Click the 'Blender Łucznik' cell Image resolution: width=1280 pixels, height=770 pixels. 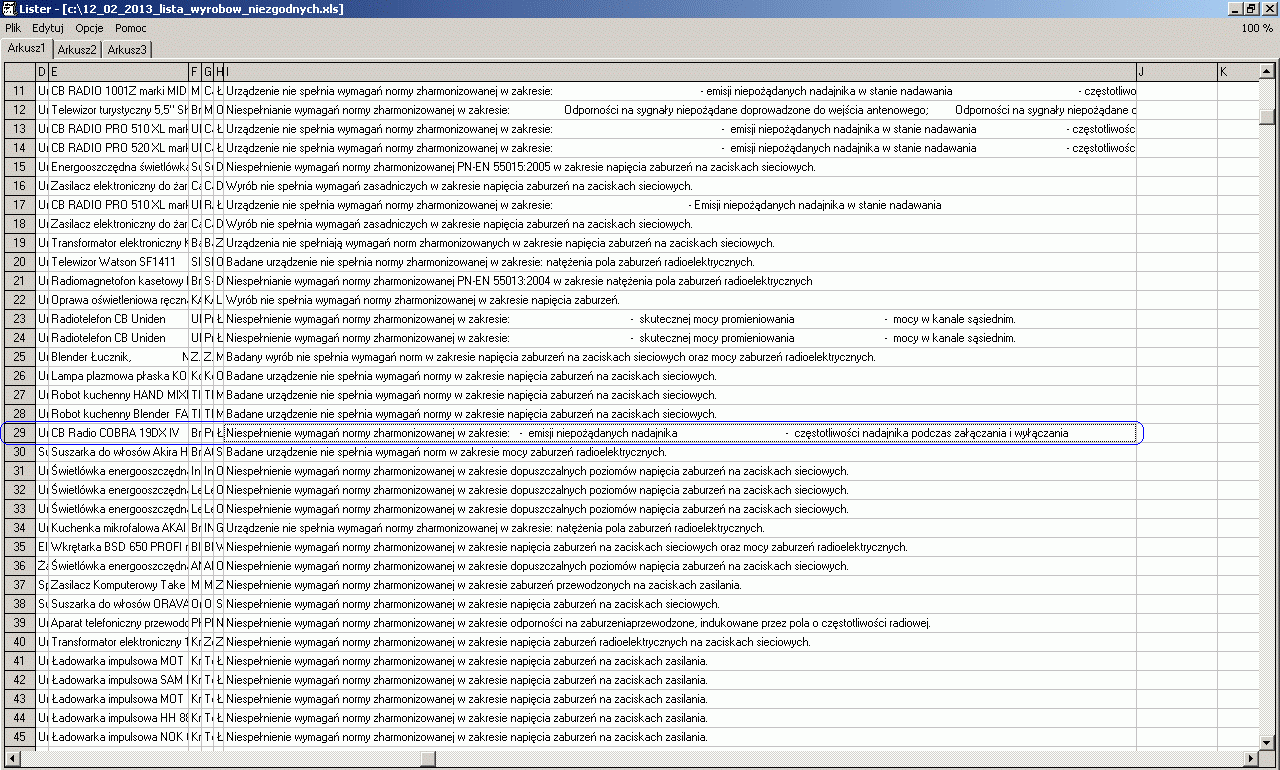pyautogui.click(x=118, y=357)
